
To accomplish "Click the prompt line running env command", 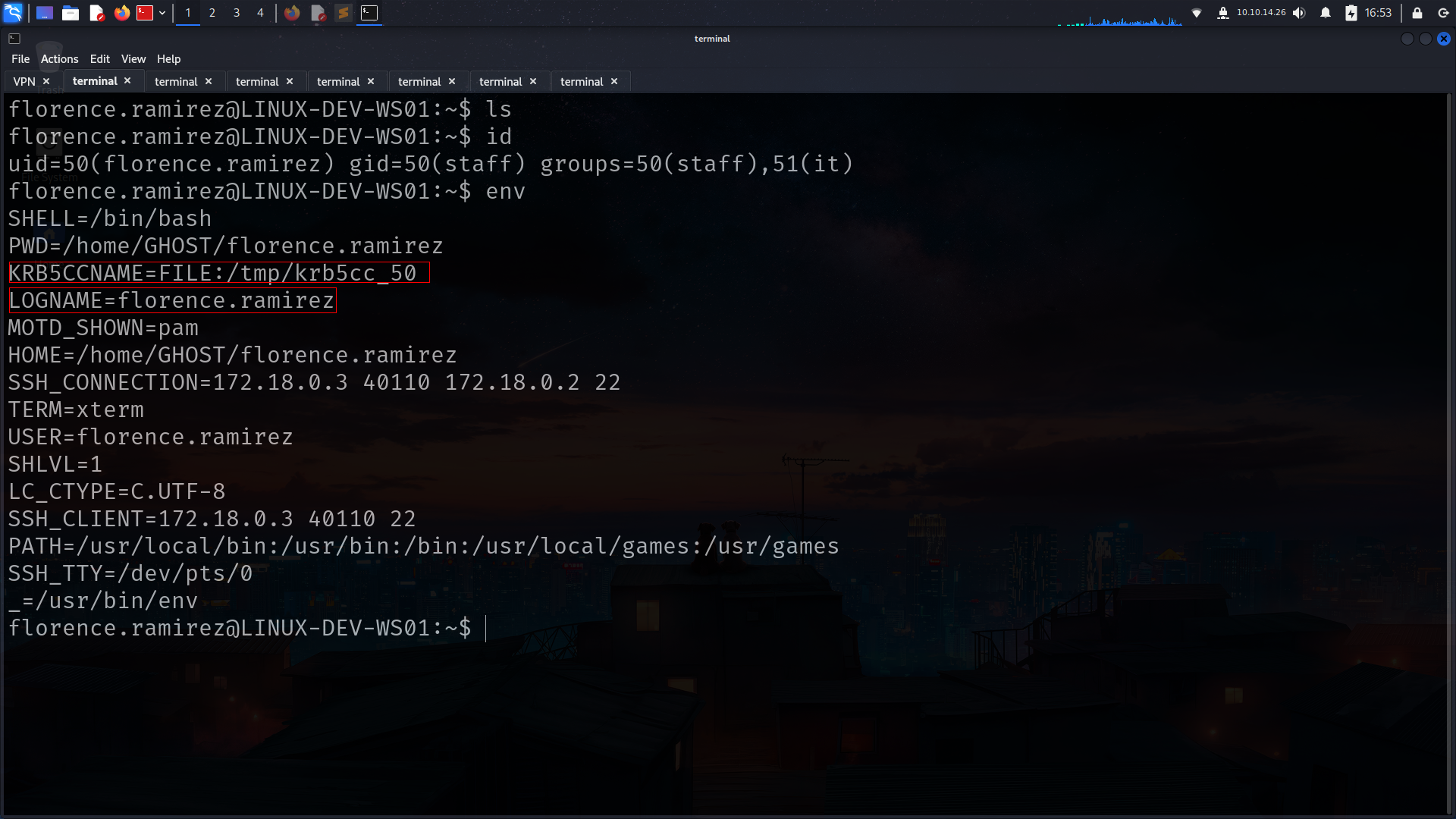I will pos(267,191).
